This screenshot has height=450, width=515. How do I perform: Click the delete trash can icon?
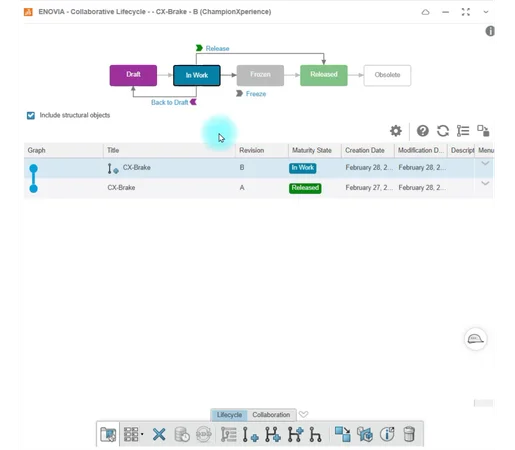click(409, 434)
